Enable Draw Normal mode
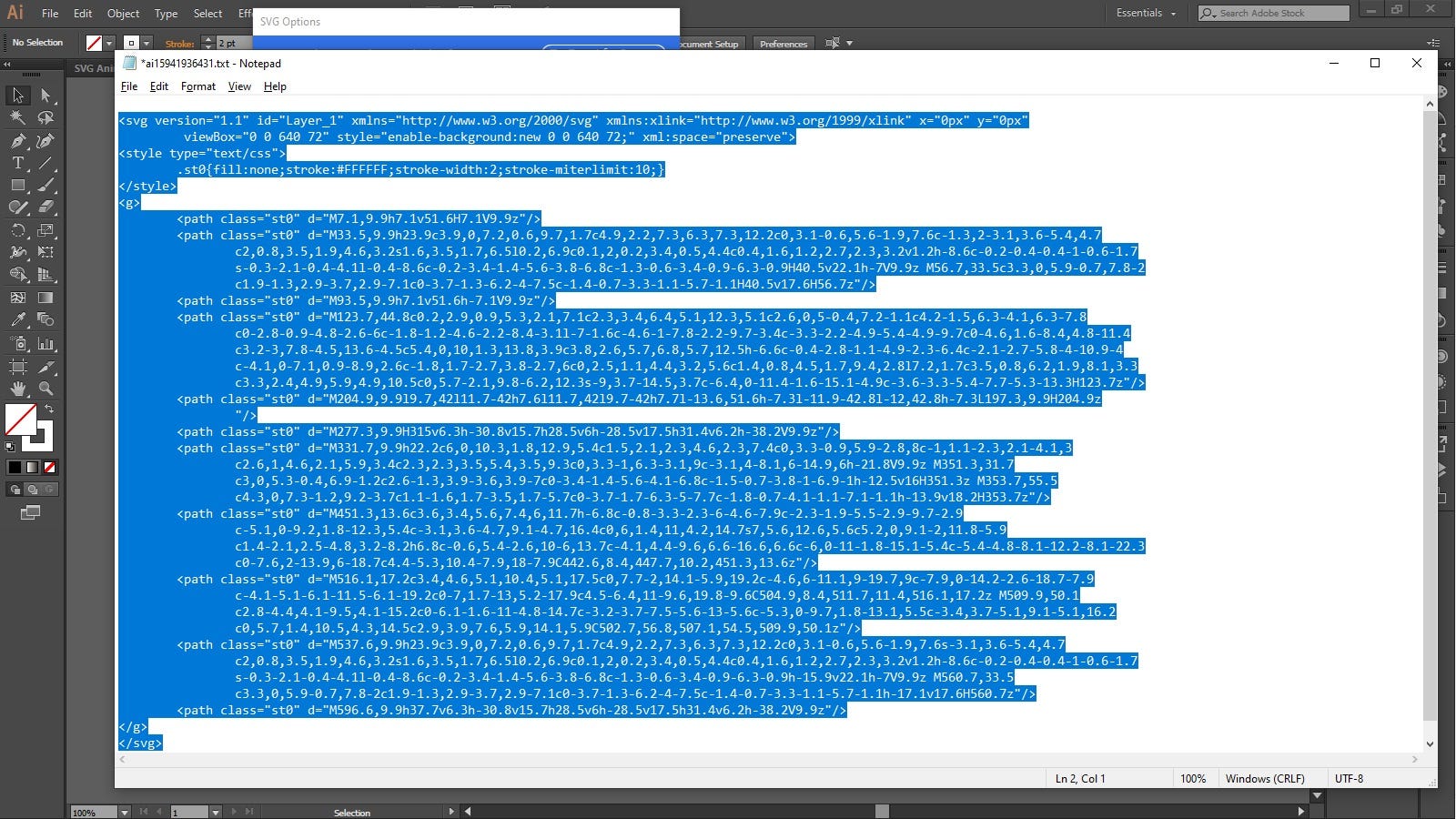 pyautogui.click(x=15, y=490)
